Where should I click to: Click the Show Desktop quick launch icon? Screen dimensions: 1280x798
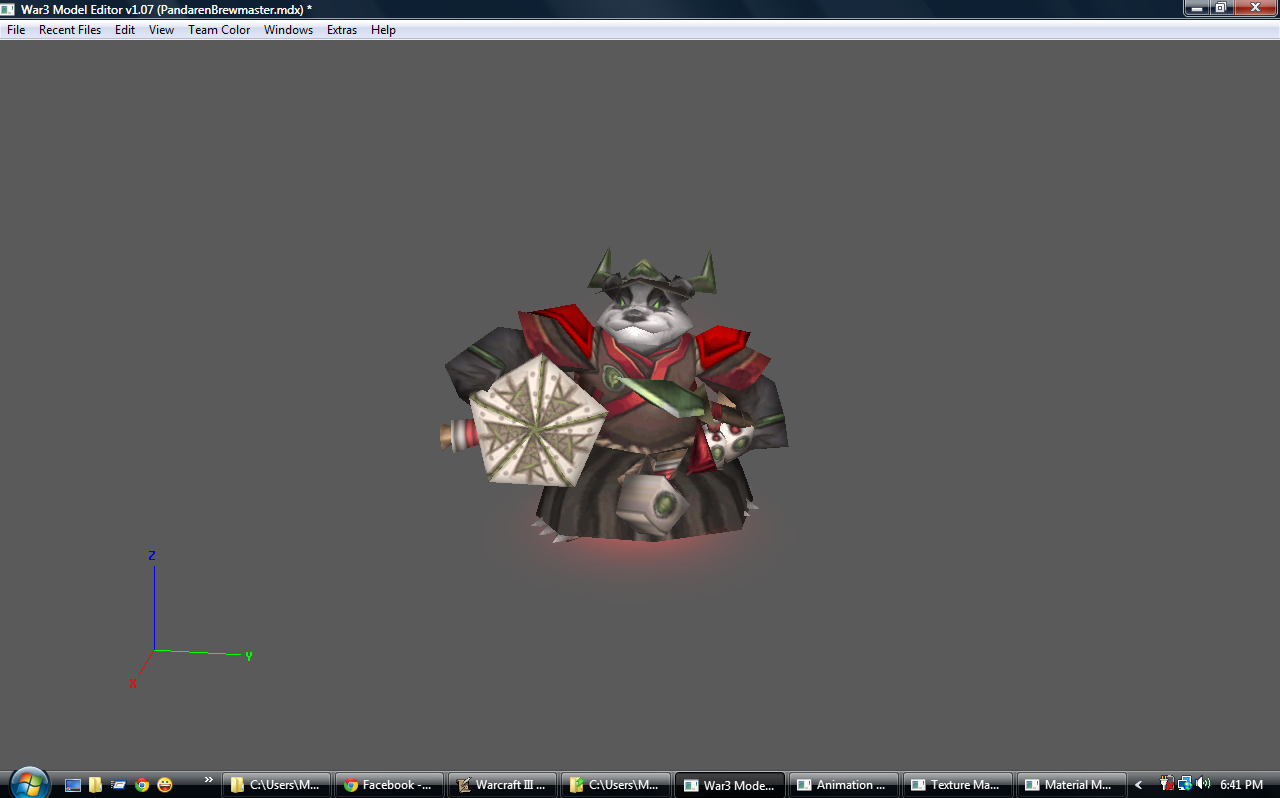73,785
